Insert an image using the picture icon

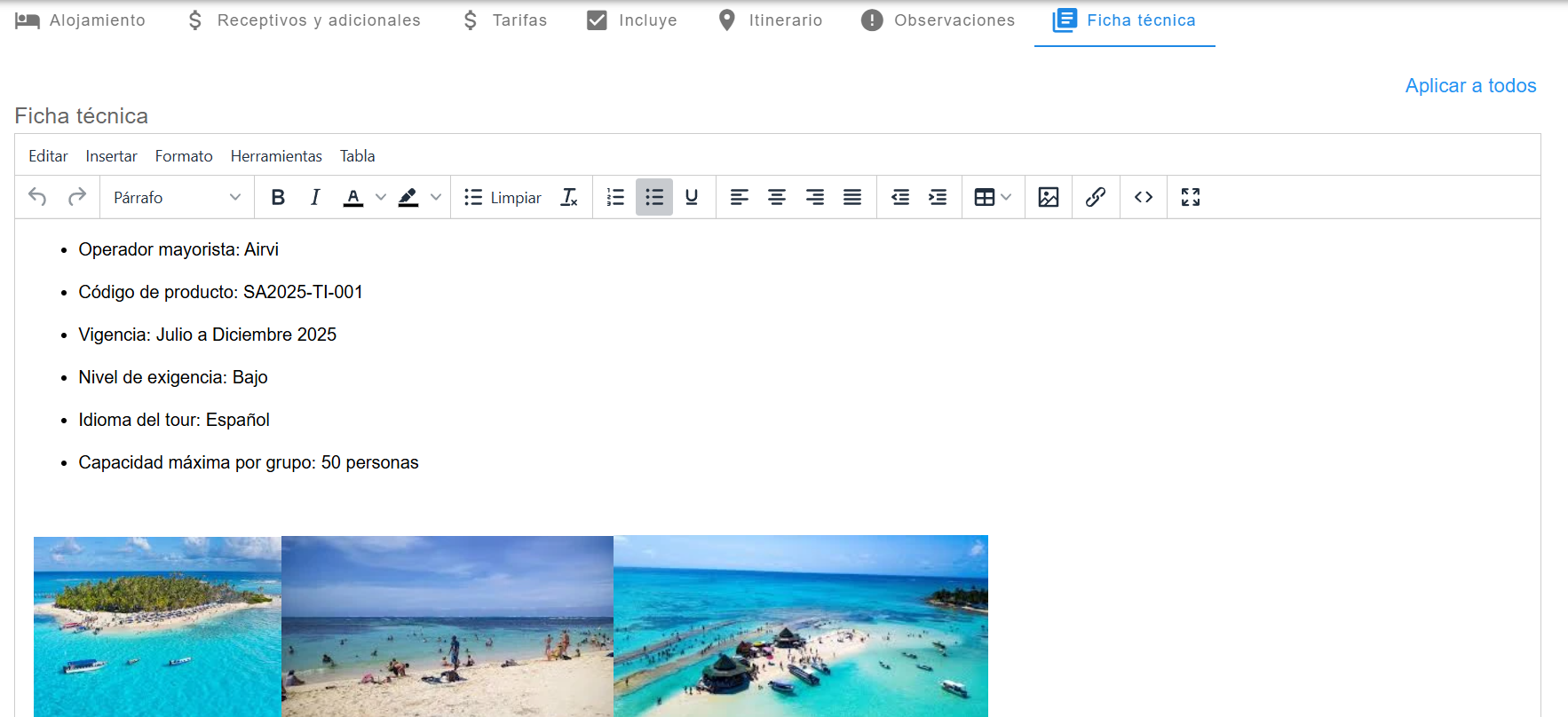coord(1048,197)
